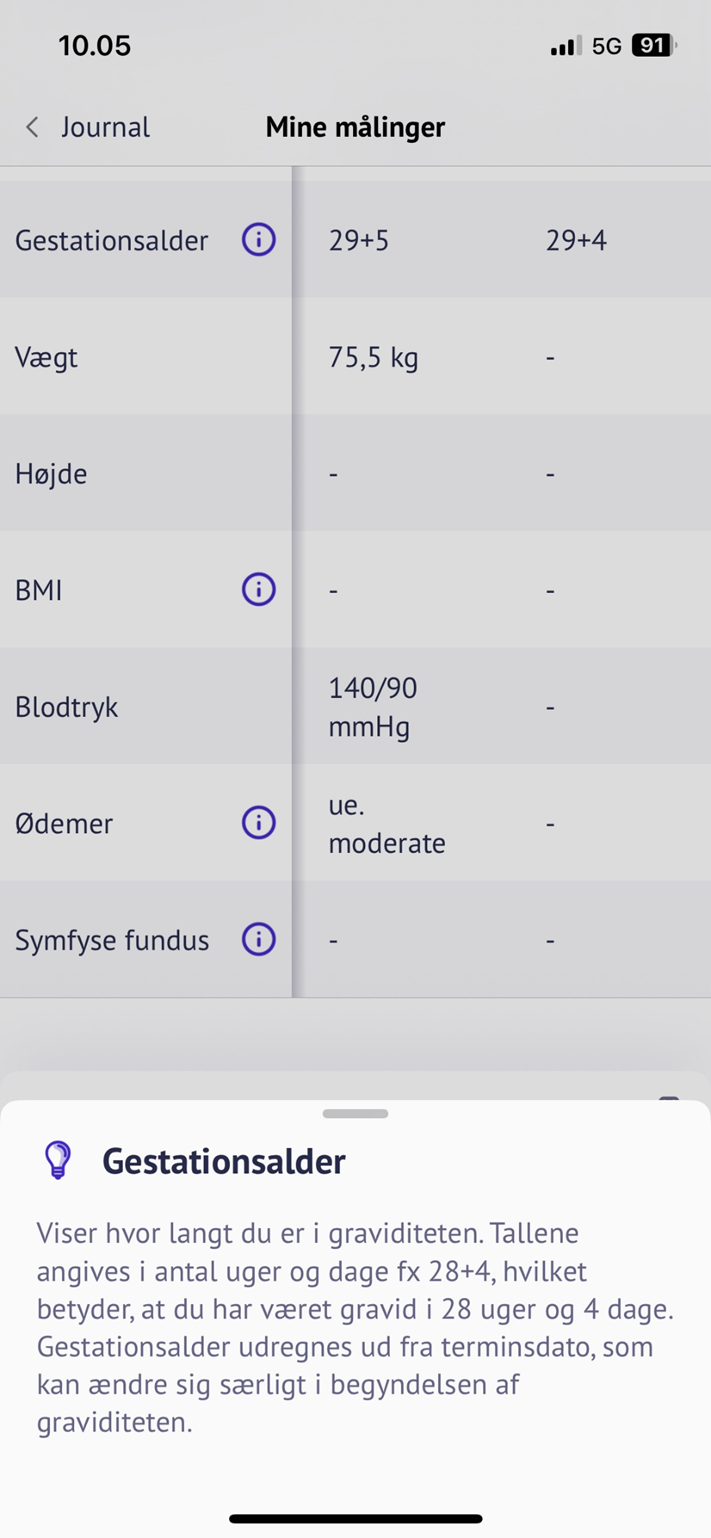Tap the grabber handle on the bottom sheet

(355, 1113)
